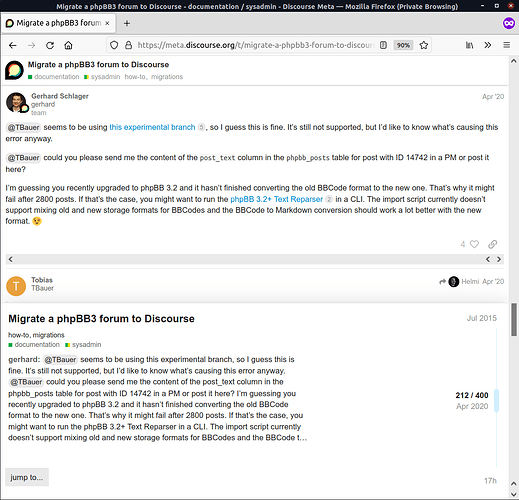Image resolution: width=519 pixels, height=500 pixels.
Task: Click the vertical scrollbar thumb
Action: 514,320
